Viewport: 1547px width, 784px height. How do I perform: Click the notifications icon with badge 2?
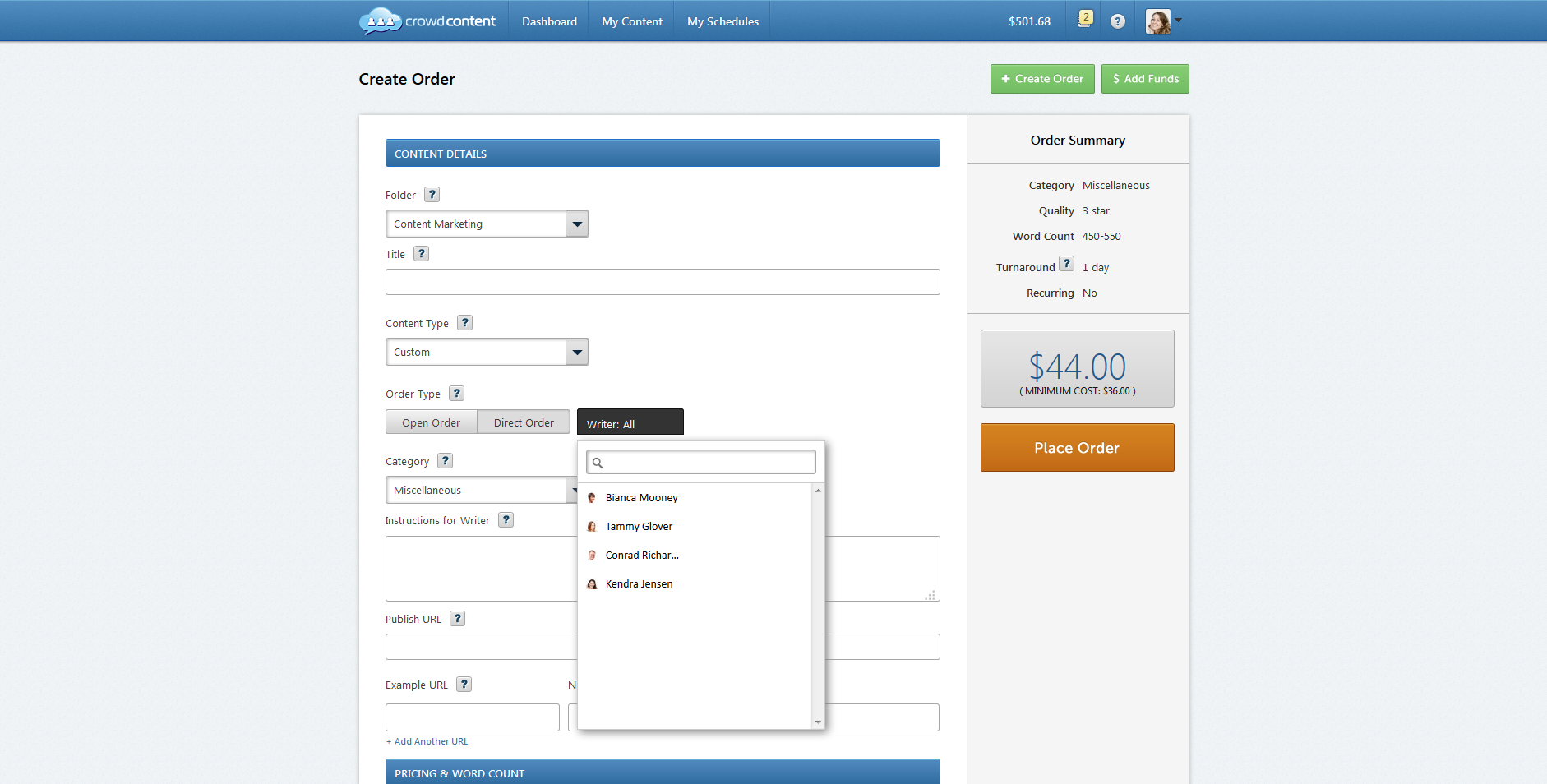point(1085,20)
